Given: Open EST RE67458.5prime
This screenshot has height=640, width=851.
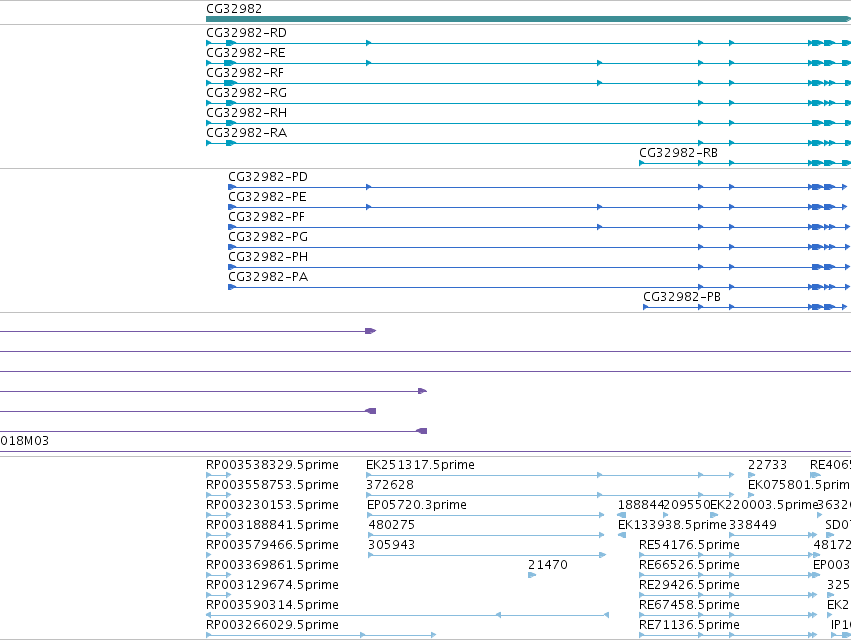Looking at the screenshot, I should tap(689, 605).
